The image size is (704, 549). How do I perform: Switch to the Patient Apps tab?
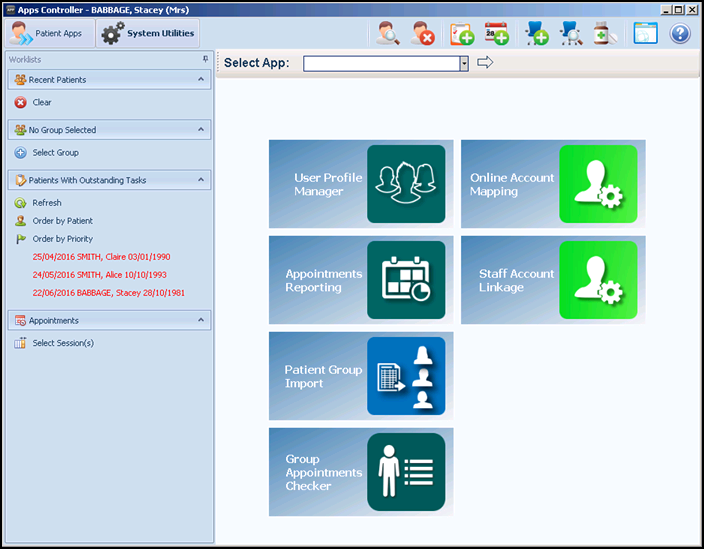coord(49,34)
